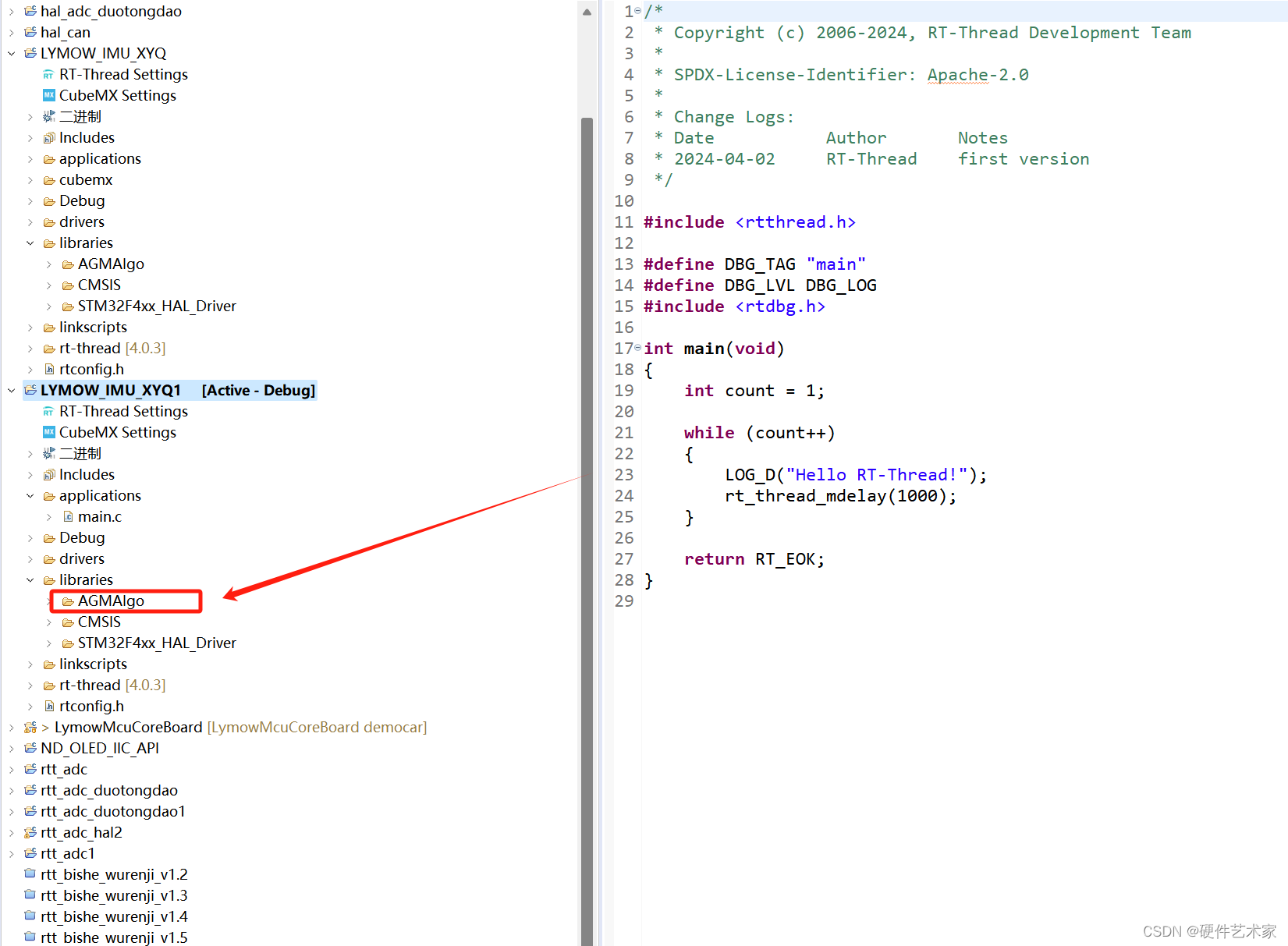Select rtt_bishe_wurenji_v1.5 project
This screenshot has height=946, width=1288.
point(114,937)
